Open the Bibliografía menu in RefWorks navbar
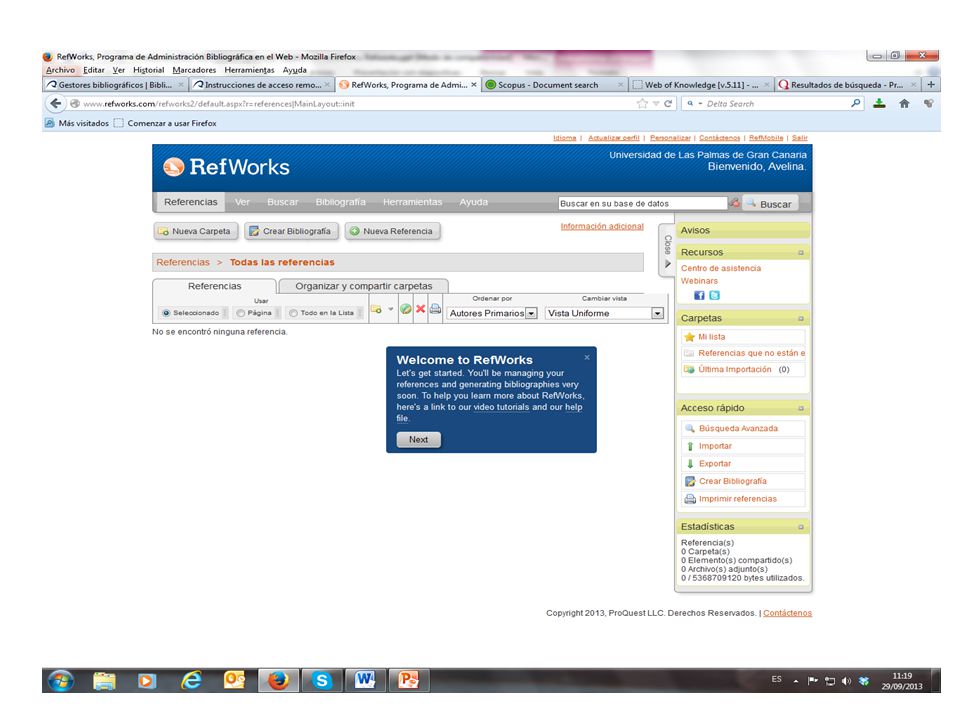Image resolution: width=960 pixels, height=720 pixels. click(340, 202)
